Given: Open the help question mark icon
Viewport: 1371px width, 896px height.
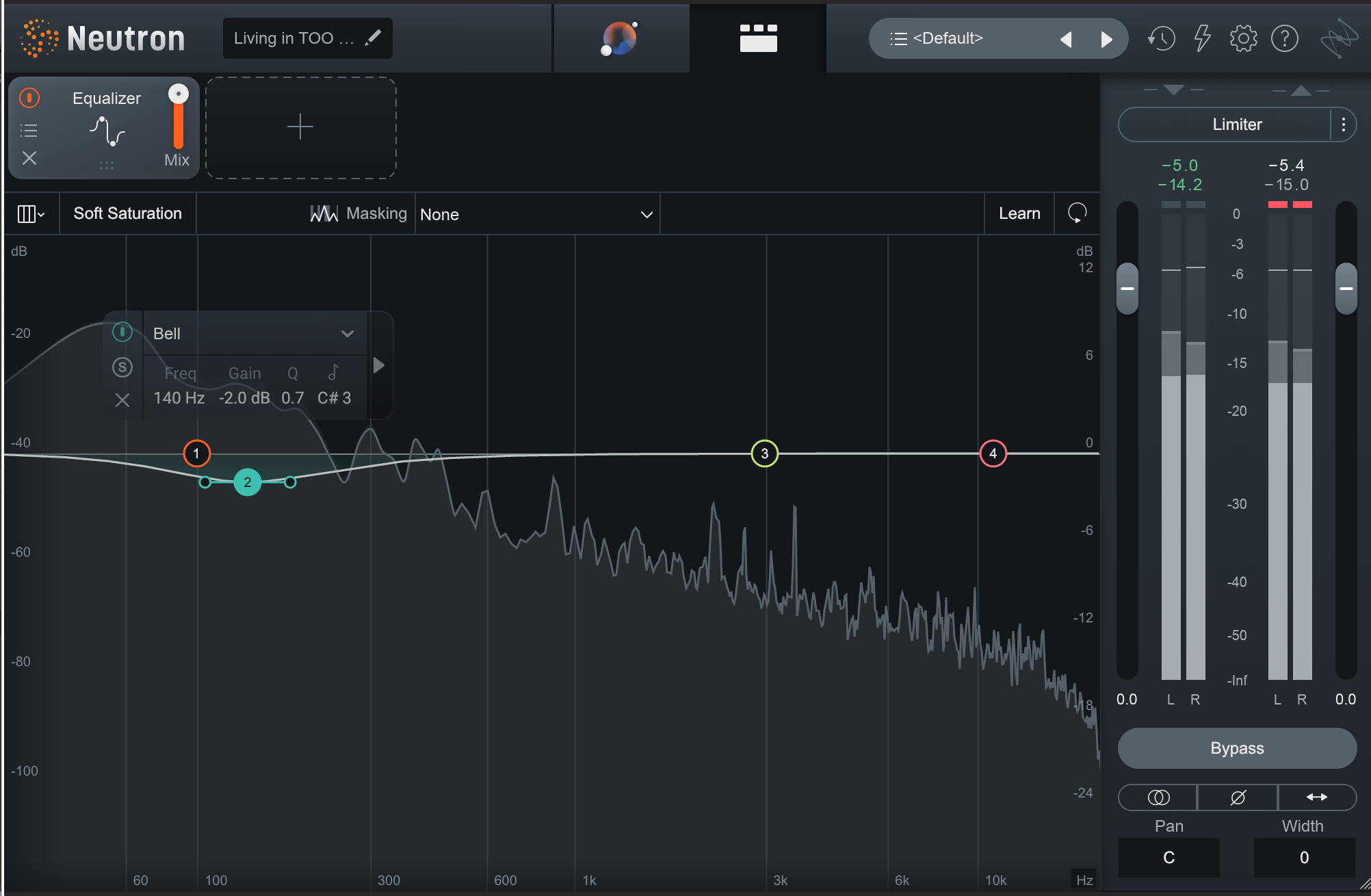Looking at the screenshot, I should click(x=1284, y=38).
